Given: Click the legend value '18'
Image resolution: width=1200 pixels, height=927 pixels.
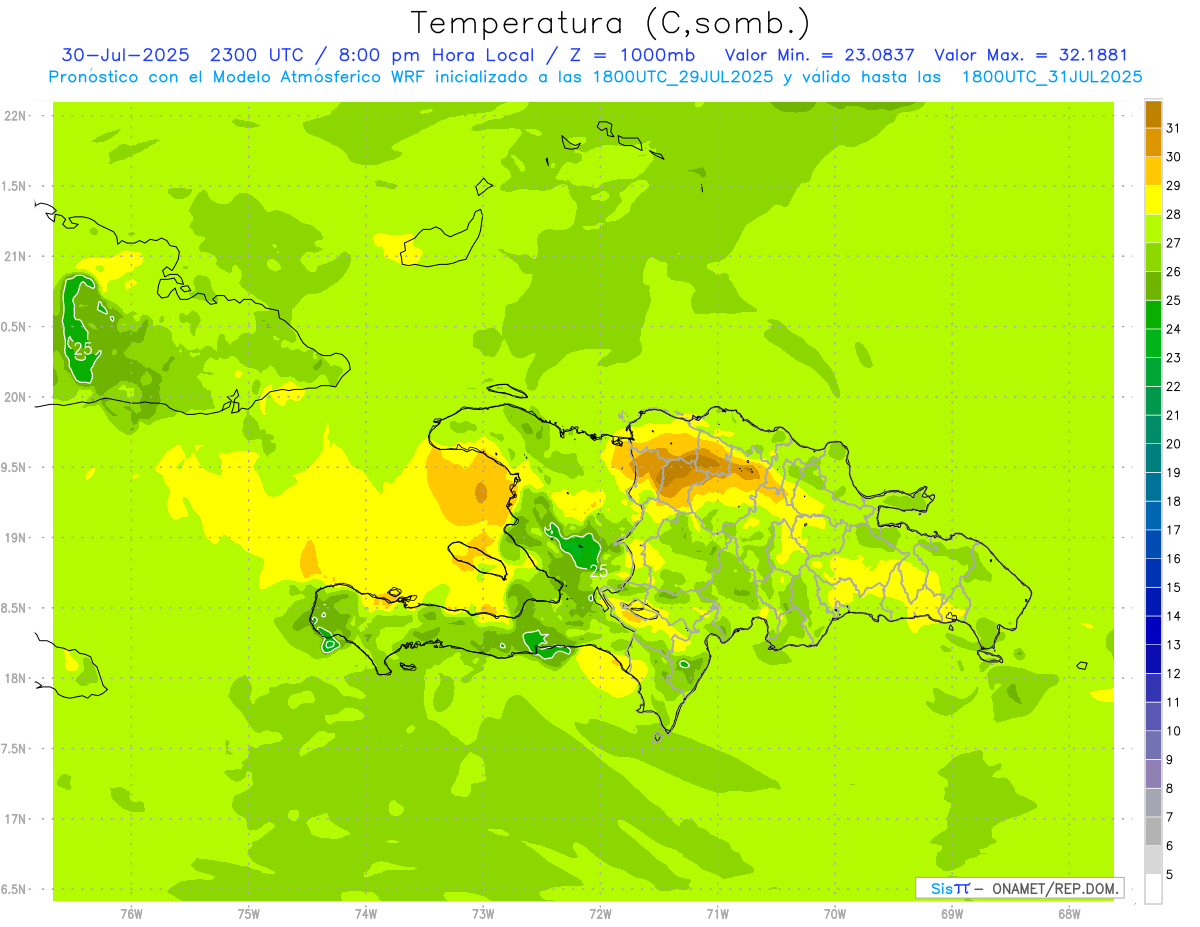Looking at the screenshot, I should pyautogui.click(x=1173, y=501).
